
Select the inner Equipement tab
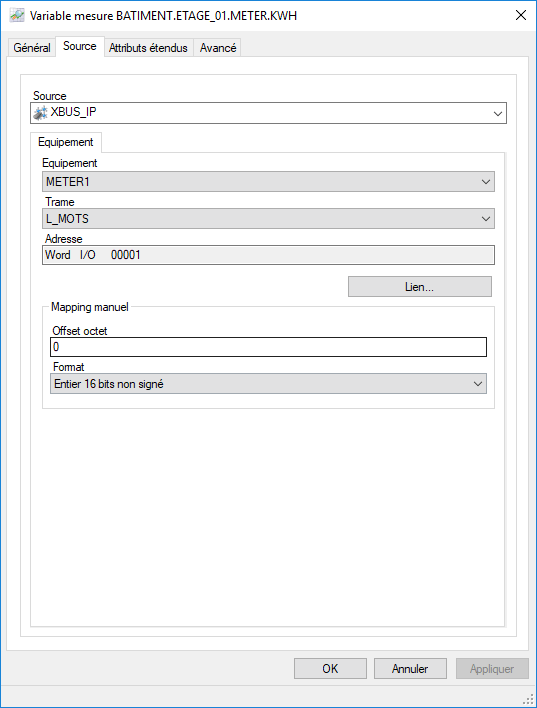tap(65, 142)
